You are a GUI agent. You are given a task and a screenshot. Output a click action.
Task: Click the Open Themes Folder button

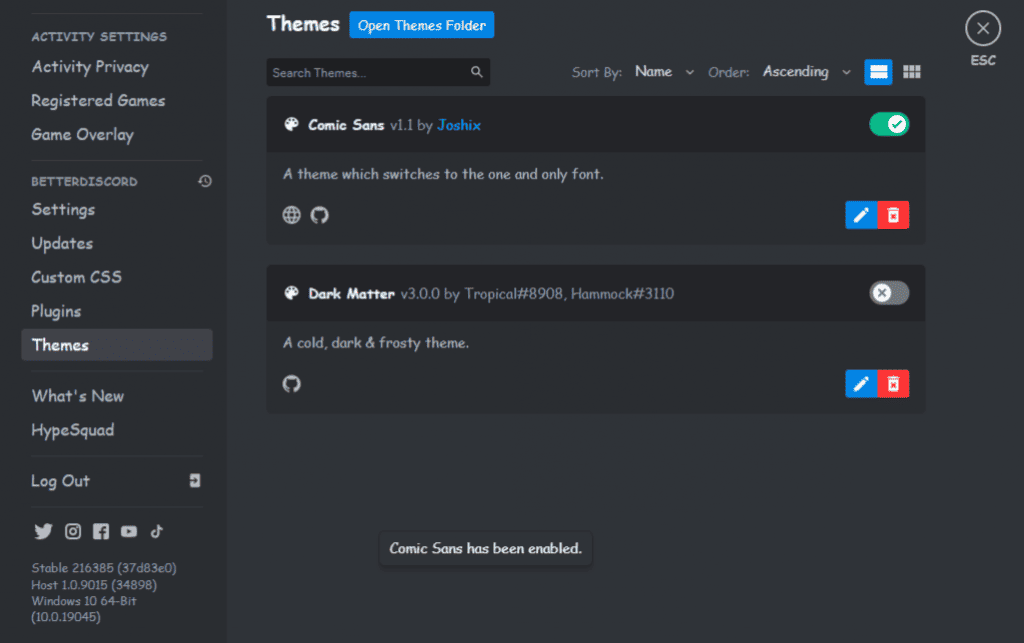coord(421,25)
